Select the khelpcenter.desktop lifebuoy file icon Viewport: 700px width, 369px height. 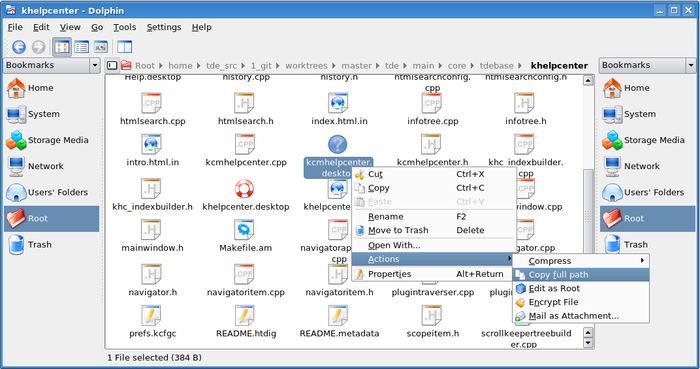[x=244, y=189]
